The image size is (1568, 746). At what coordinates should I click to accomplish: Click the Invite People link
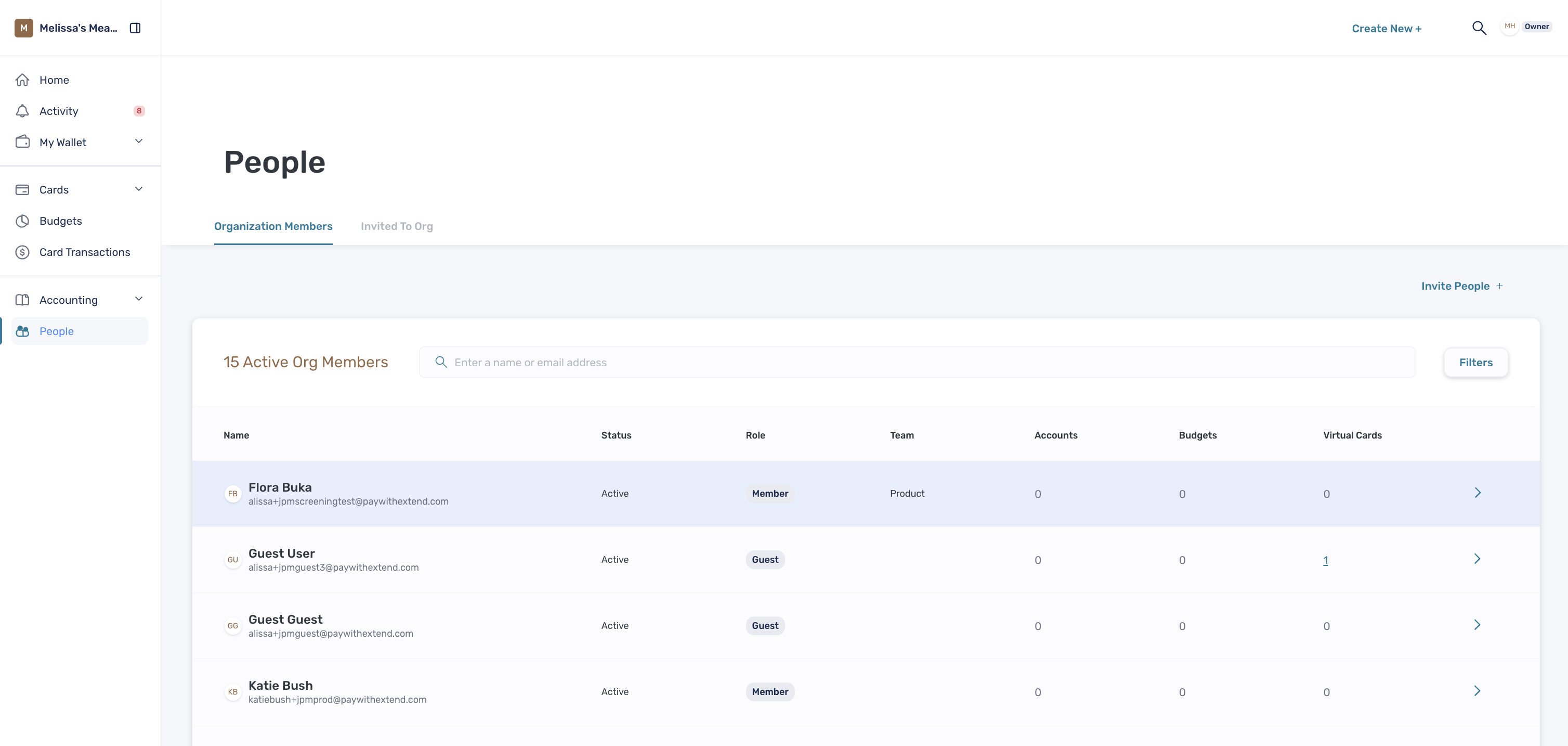click(1461, 286)
